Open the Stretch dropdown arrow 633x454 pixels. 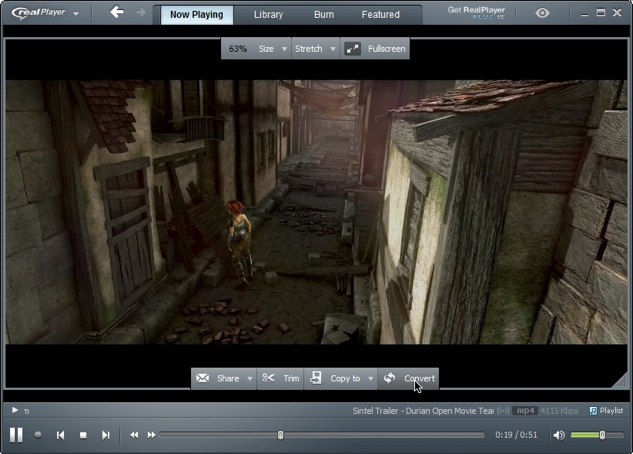click(x=333, y=49)
